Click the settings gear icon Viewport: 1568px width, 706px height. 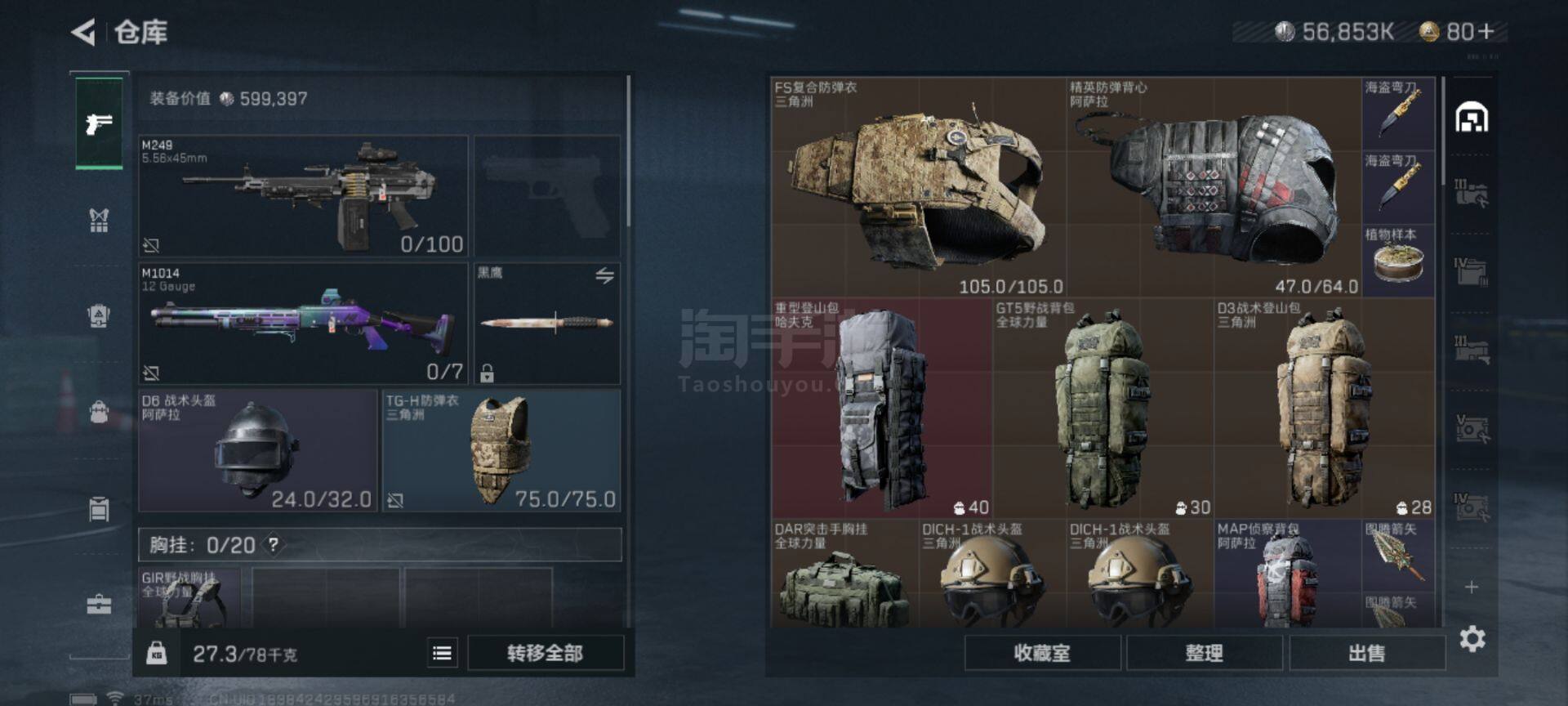click(1472, 639)
